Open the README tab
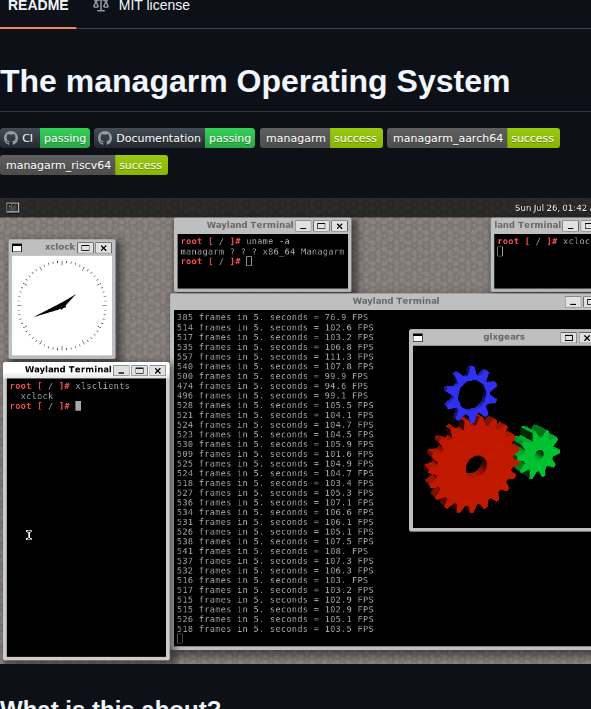Image resolution: width=591 pixels, height=709 pixels. tap(38, 6)
